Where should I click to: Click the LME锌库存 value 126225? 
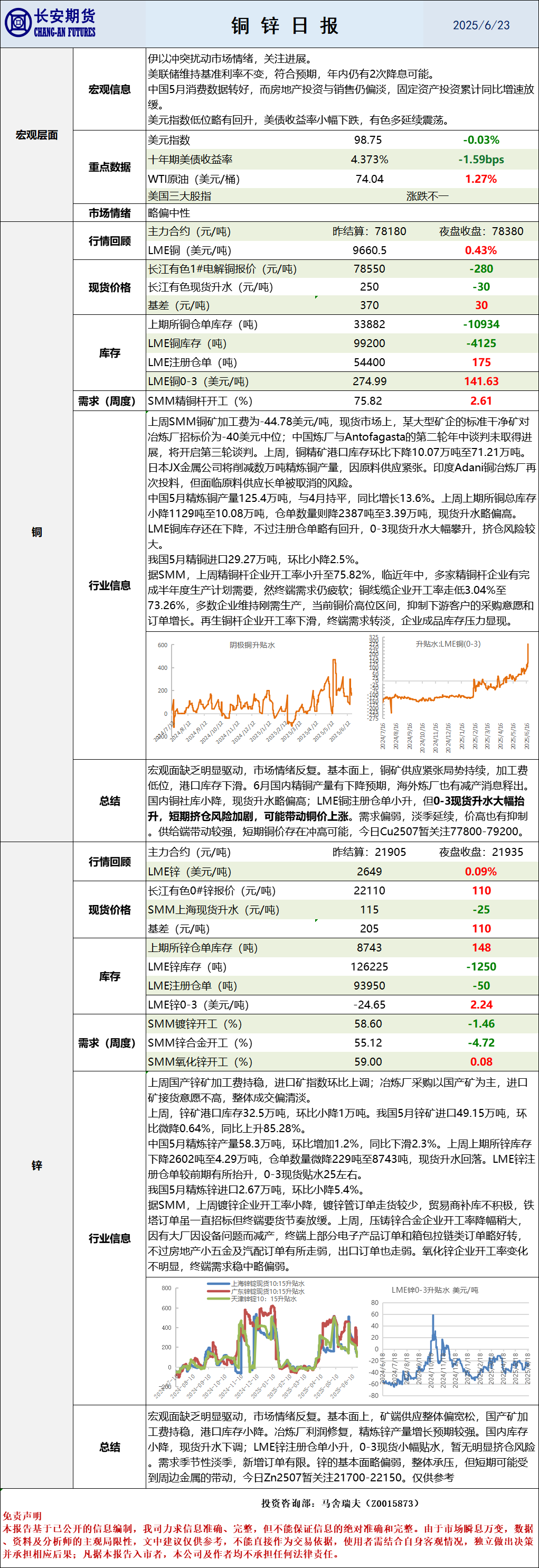click(369, 967)
